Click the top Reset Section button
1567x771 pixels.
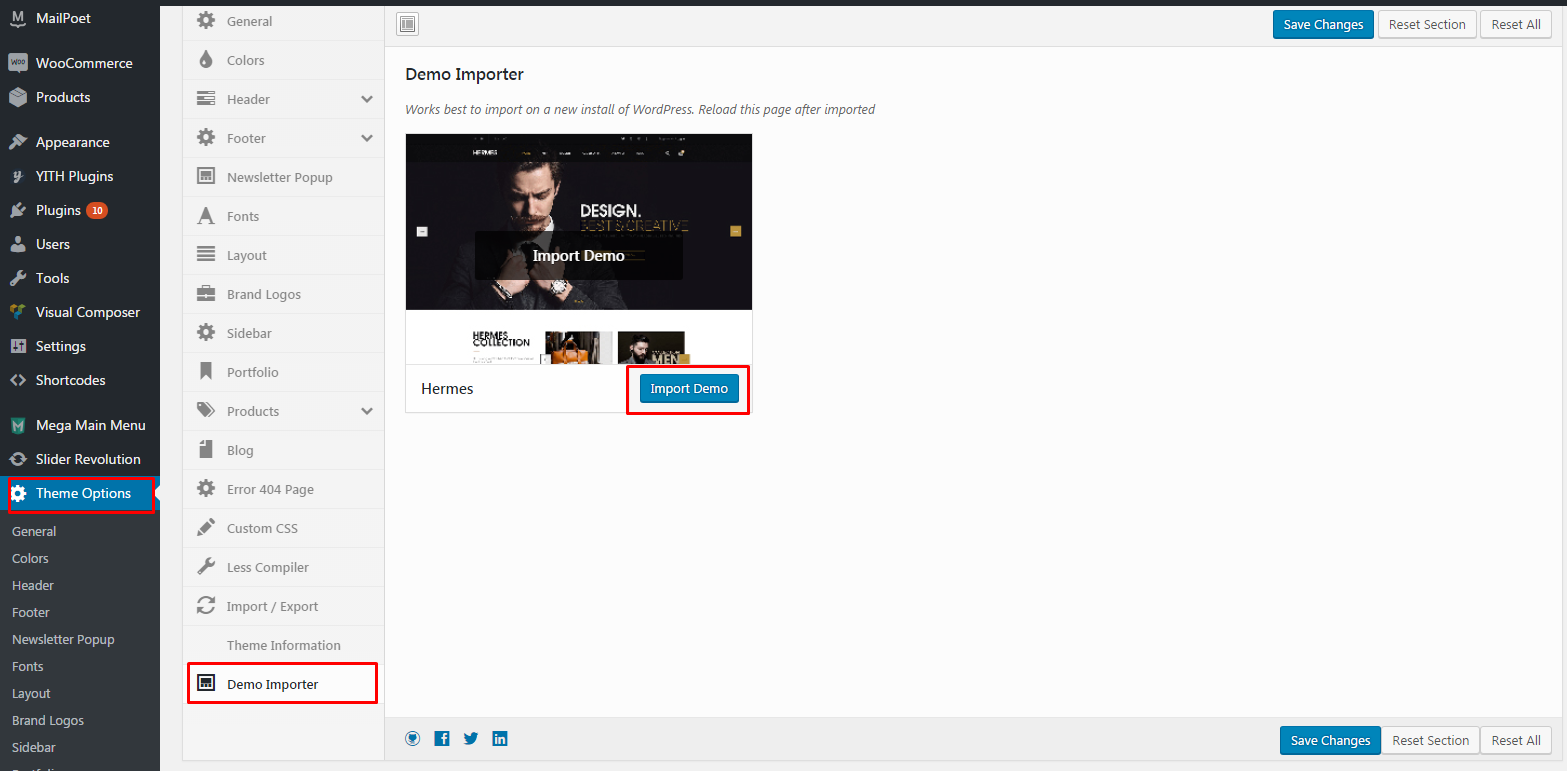pos(1427,25)
